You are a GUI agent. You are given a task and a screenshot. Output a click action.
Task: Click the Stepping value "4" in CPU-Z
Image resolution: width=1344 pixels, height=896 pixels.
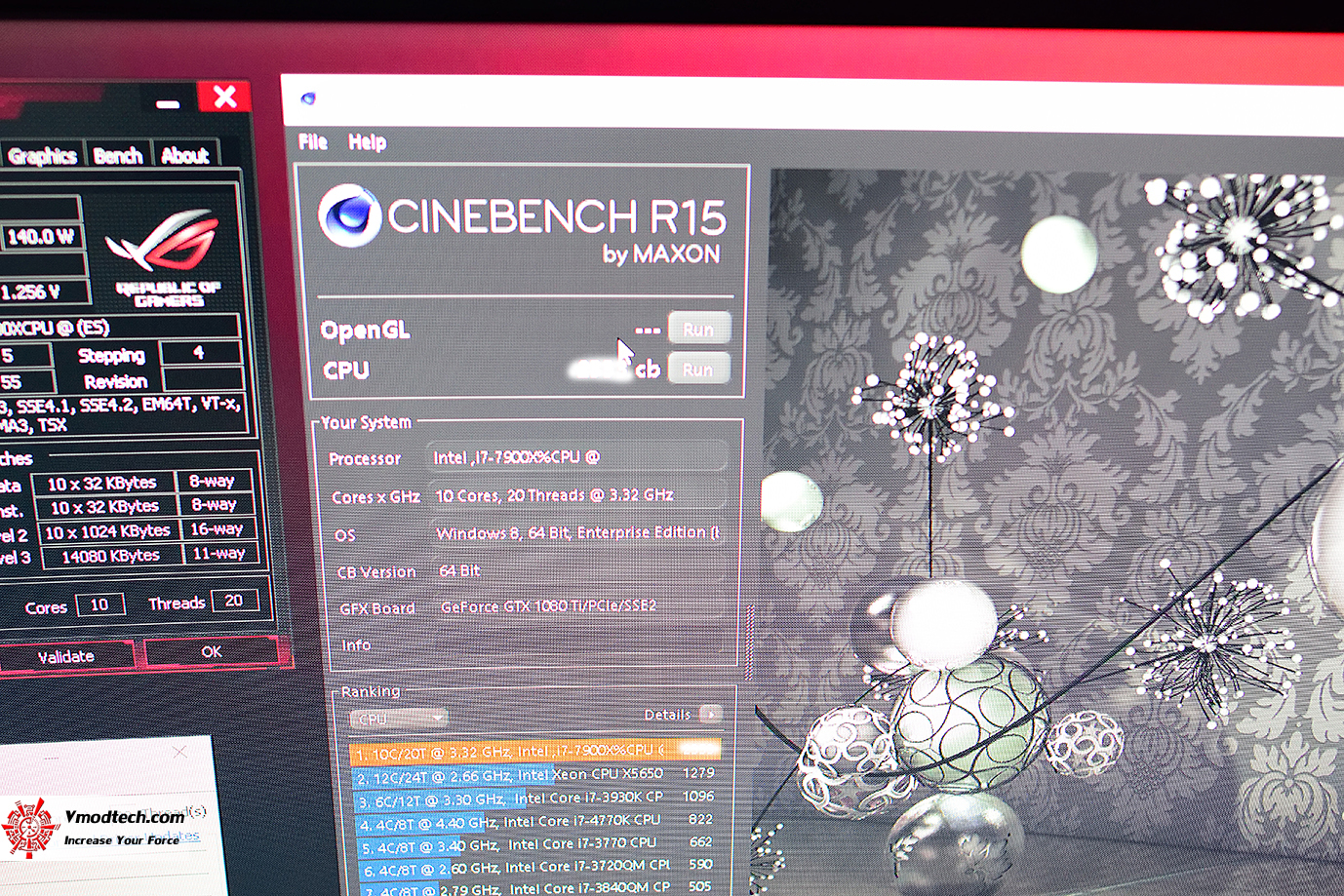(200, 352)
